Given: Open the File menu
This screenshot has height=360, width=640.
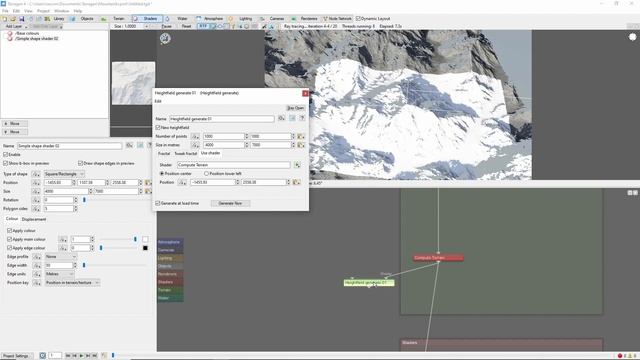Looking at the screenshot, I should coord(5,11).
